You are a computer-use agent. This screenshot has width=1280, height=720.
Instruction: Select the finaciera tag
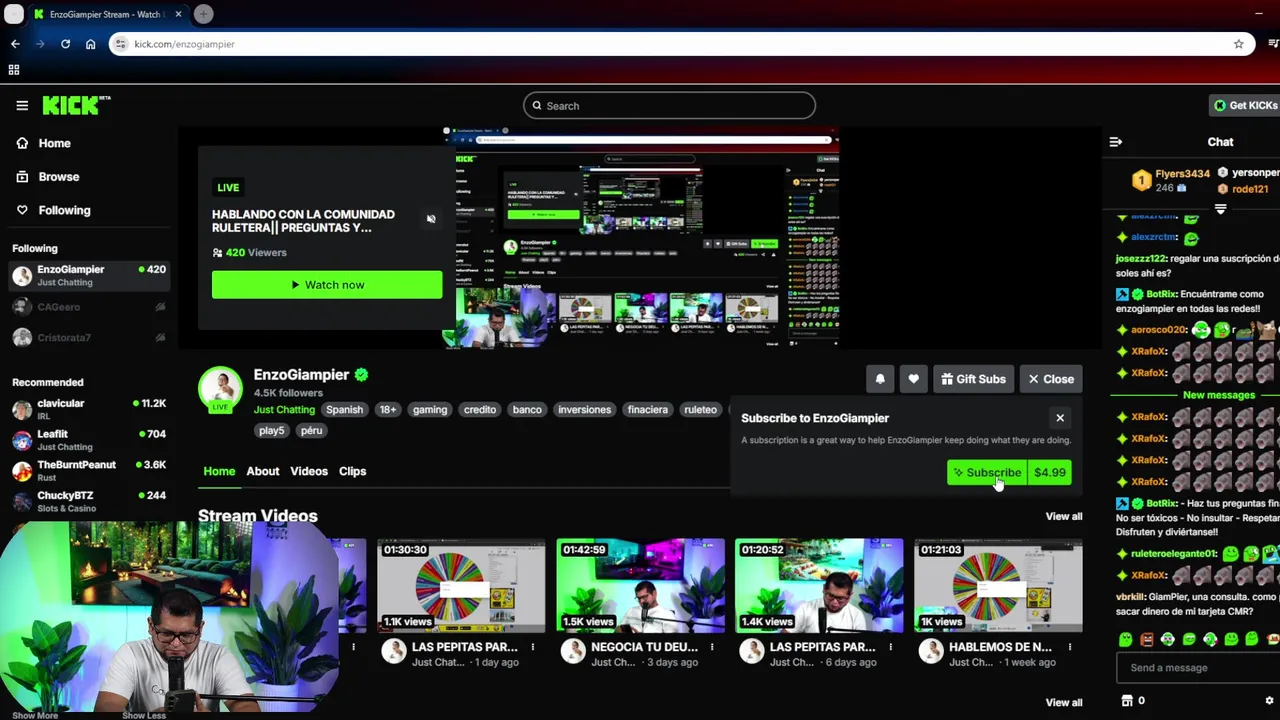647,410
